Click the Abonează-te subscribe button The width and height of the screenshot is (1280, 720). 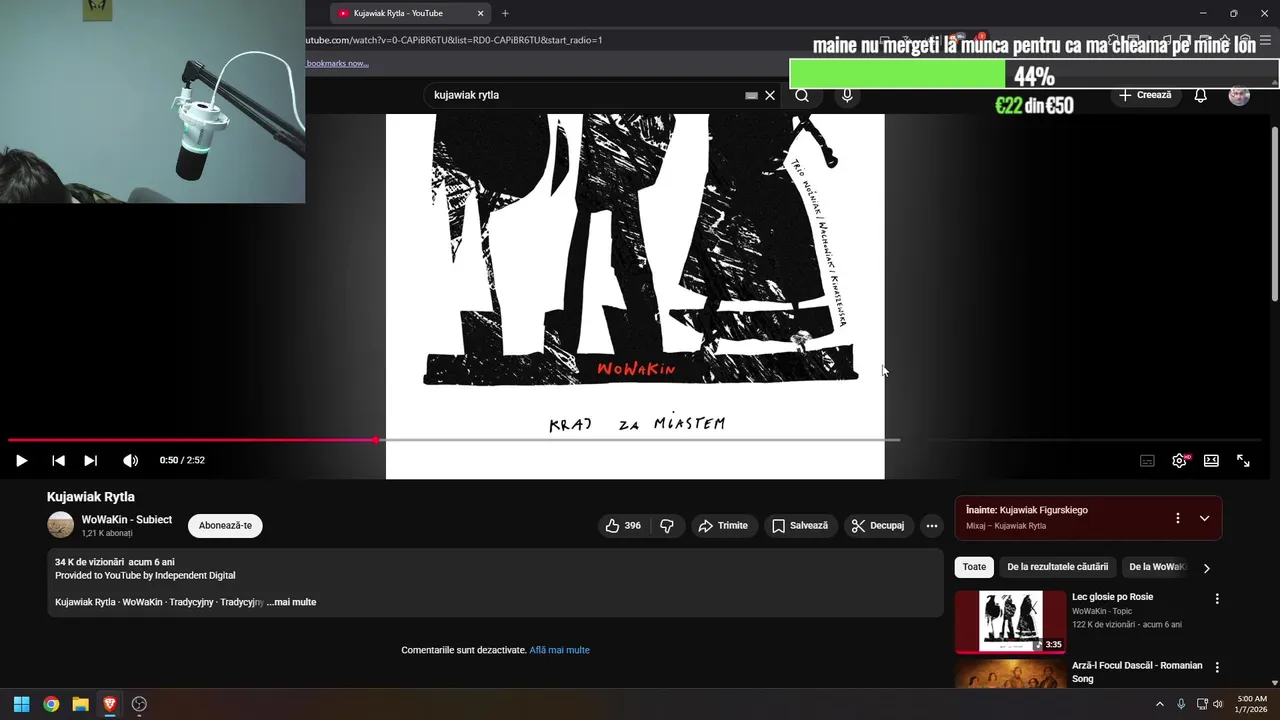[225, 525]
